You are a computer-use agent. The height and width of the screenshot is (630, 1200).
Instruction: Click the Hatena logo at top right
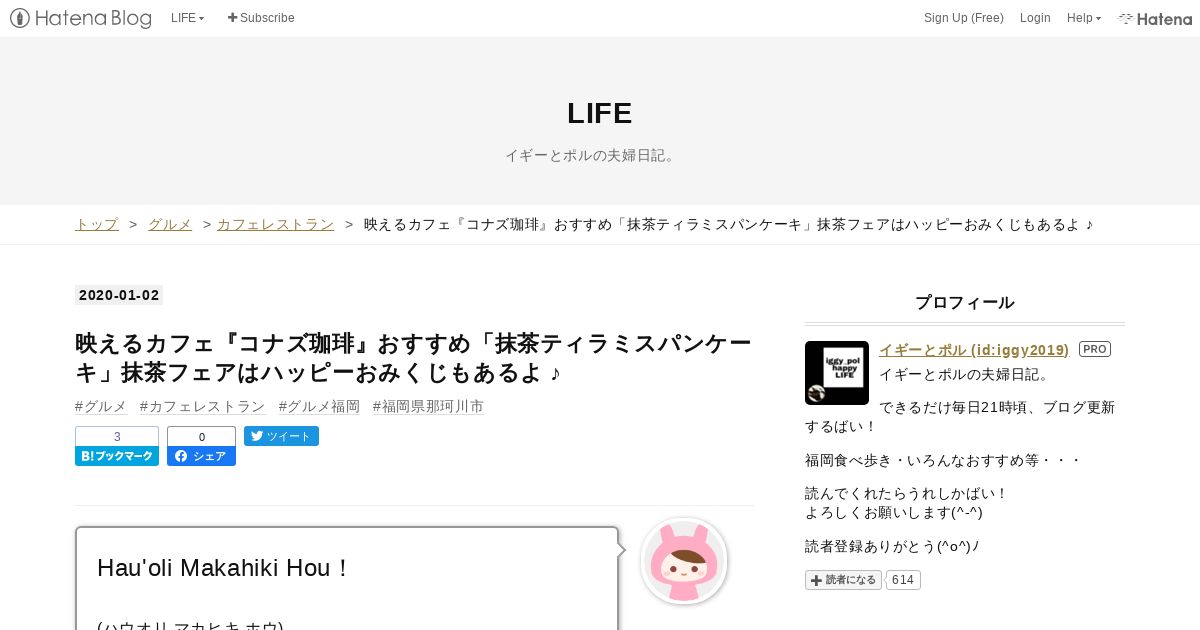coord(1155,18)
